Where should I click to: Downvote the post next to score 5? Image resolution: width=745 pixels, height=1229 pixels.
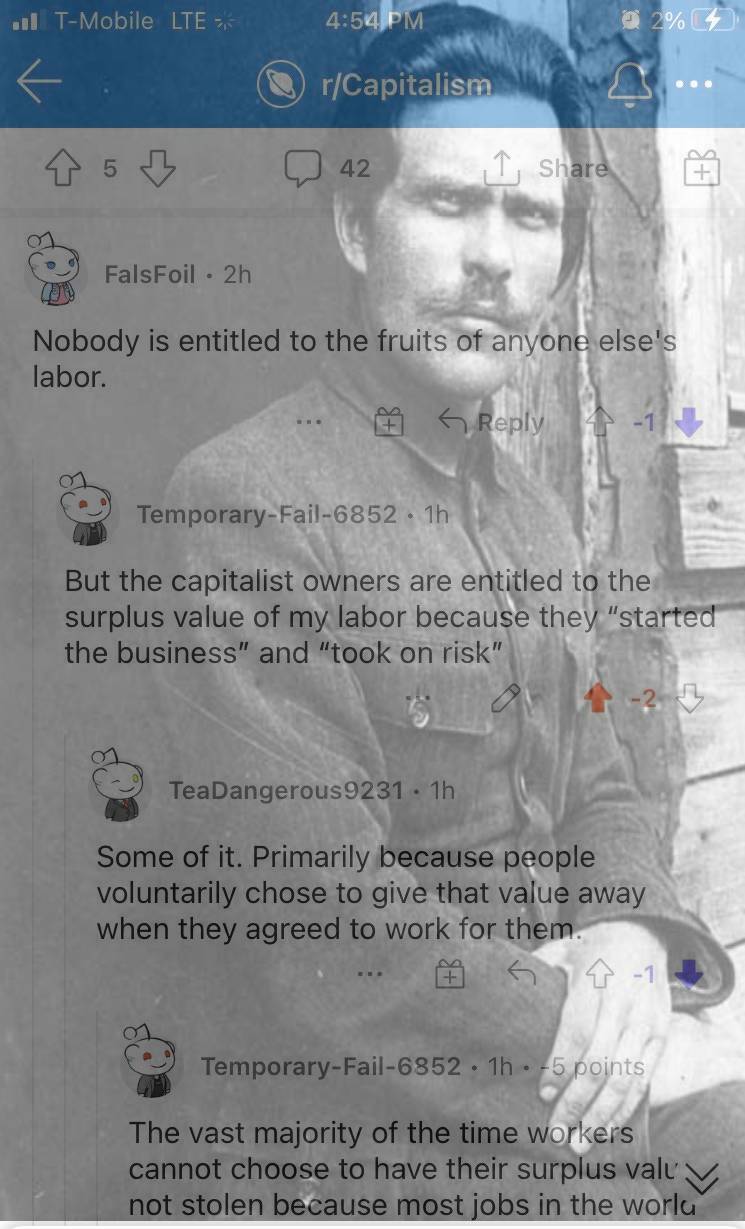[158, 168]
